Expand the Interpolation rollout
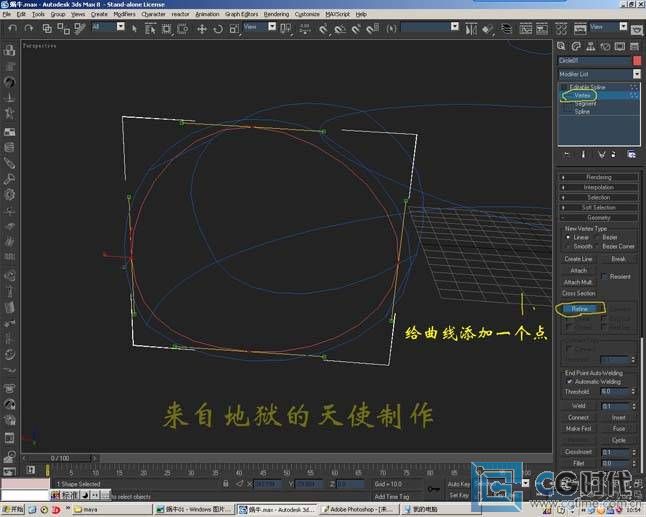Image resolution: width=646 pixels, height=517 pixels. pyautogui.click(x=599, y=187)
